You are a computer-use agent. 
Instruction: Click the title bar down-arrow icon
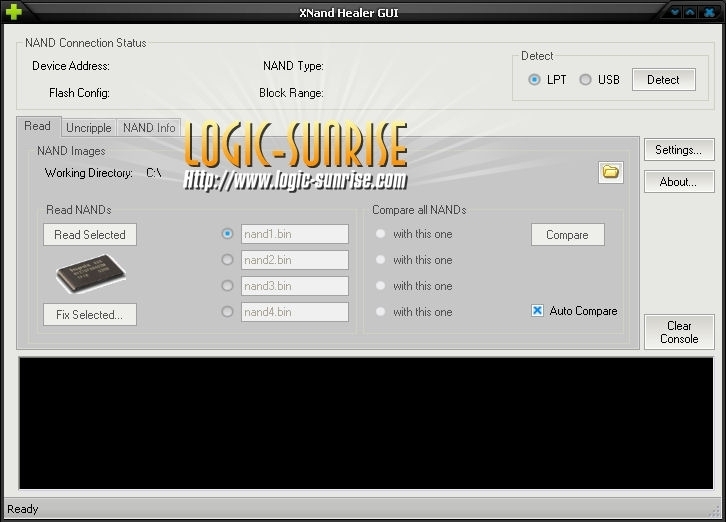pos(675,12)
